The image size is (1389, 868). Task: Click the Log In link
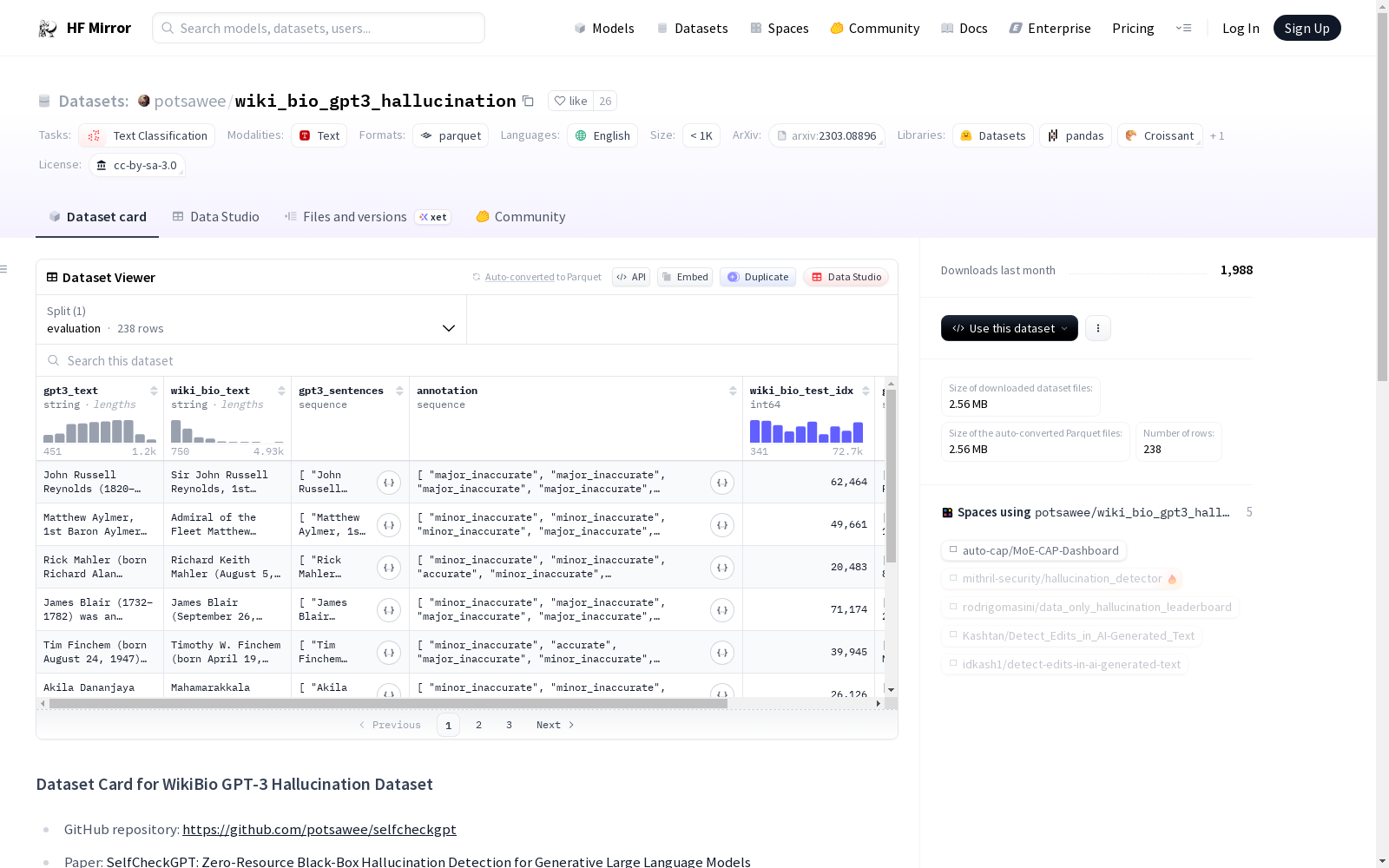(x=1241, y=29)
